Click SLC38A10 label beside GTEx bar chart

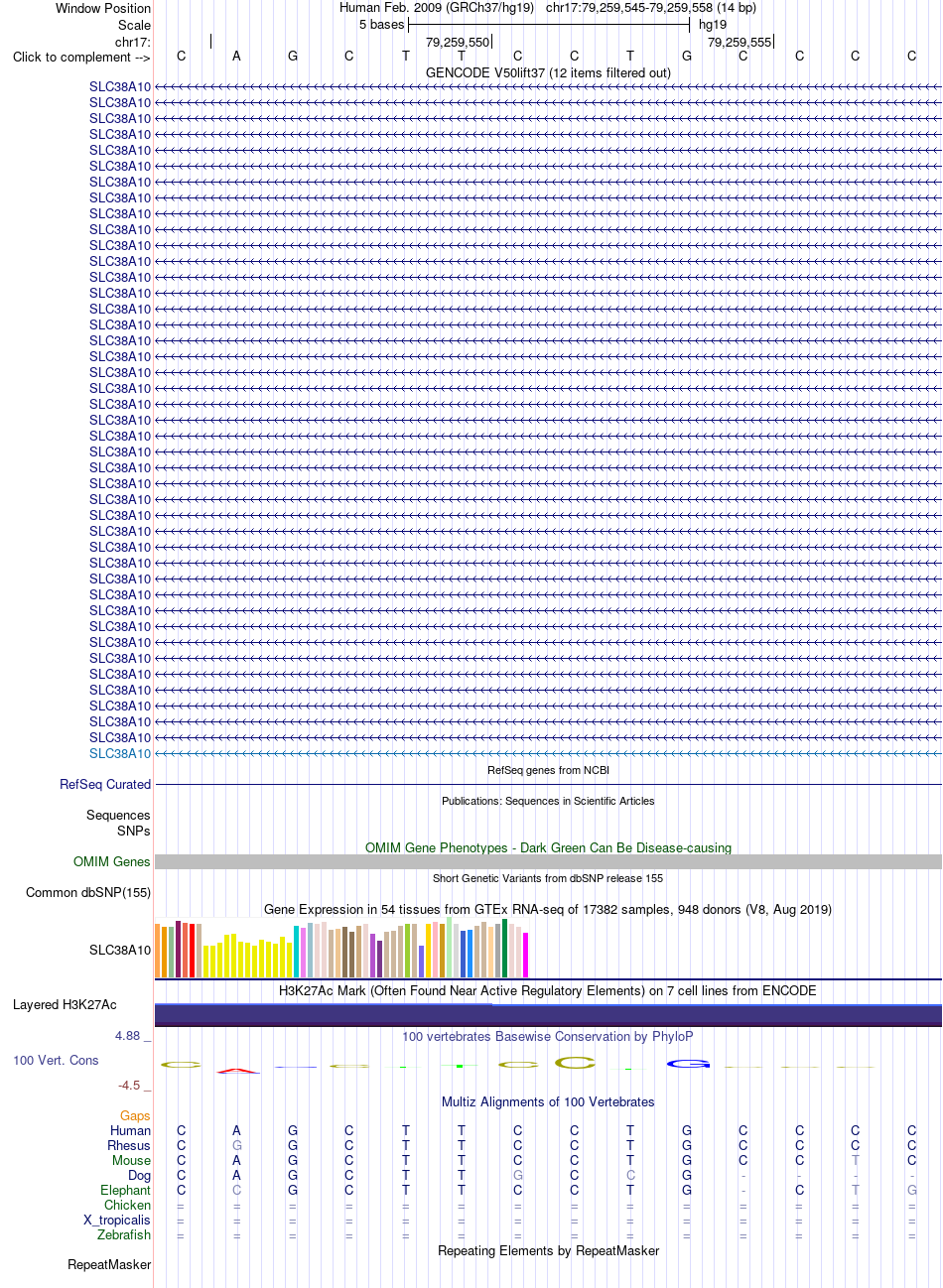(x=120, y=950)
